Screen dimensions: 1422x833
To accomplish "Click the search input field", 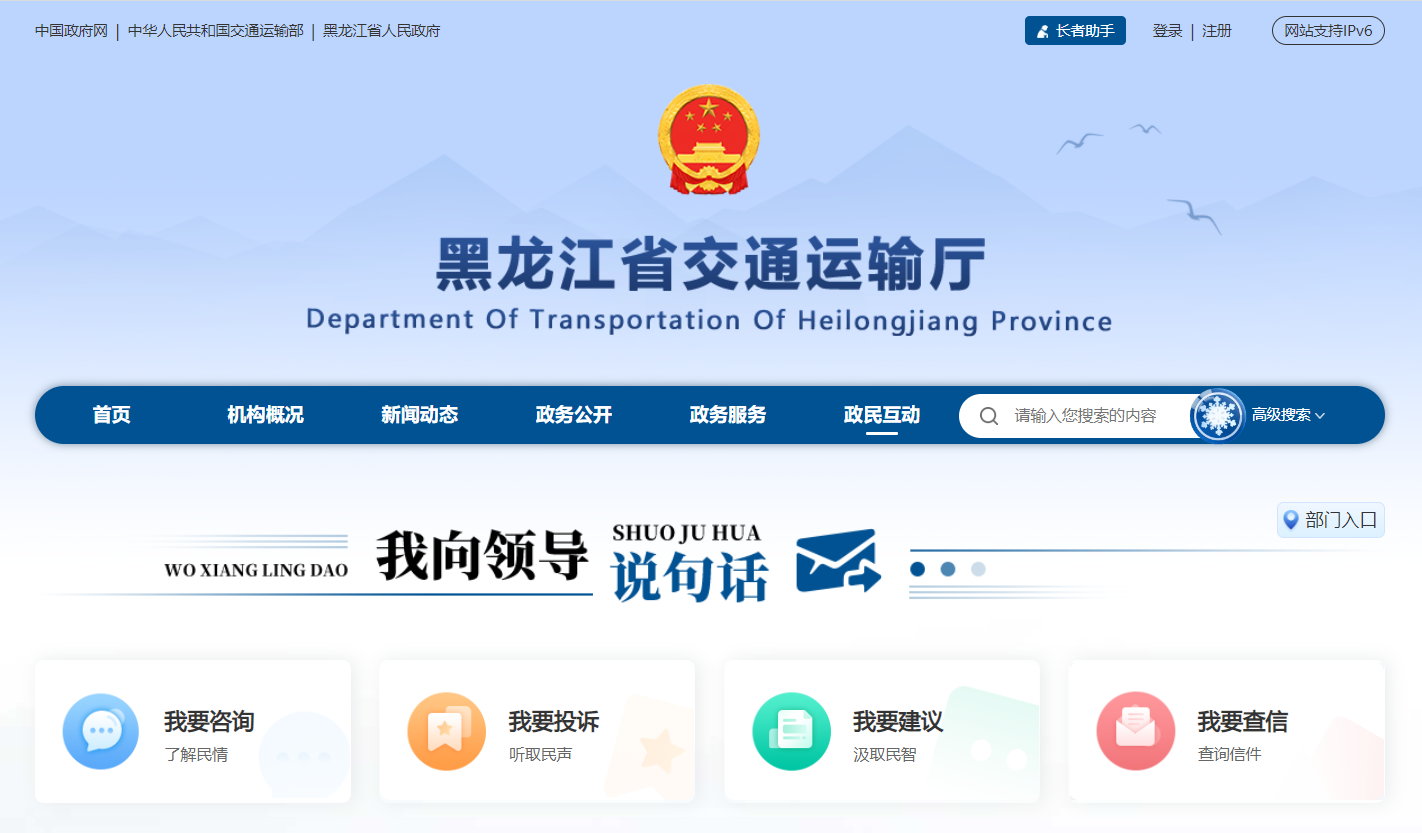I will pos(1085,416).
